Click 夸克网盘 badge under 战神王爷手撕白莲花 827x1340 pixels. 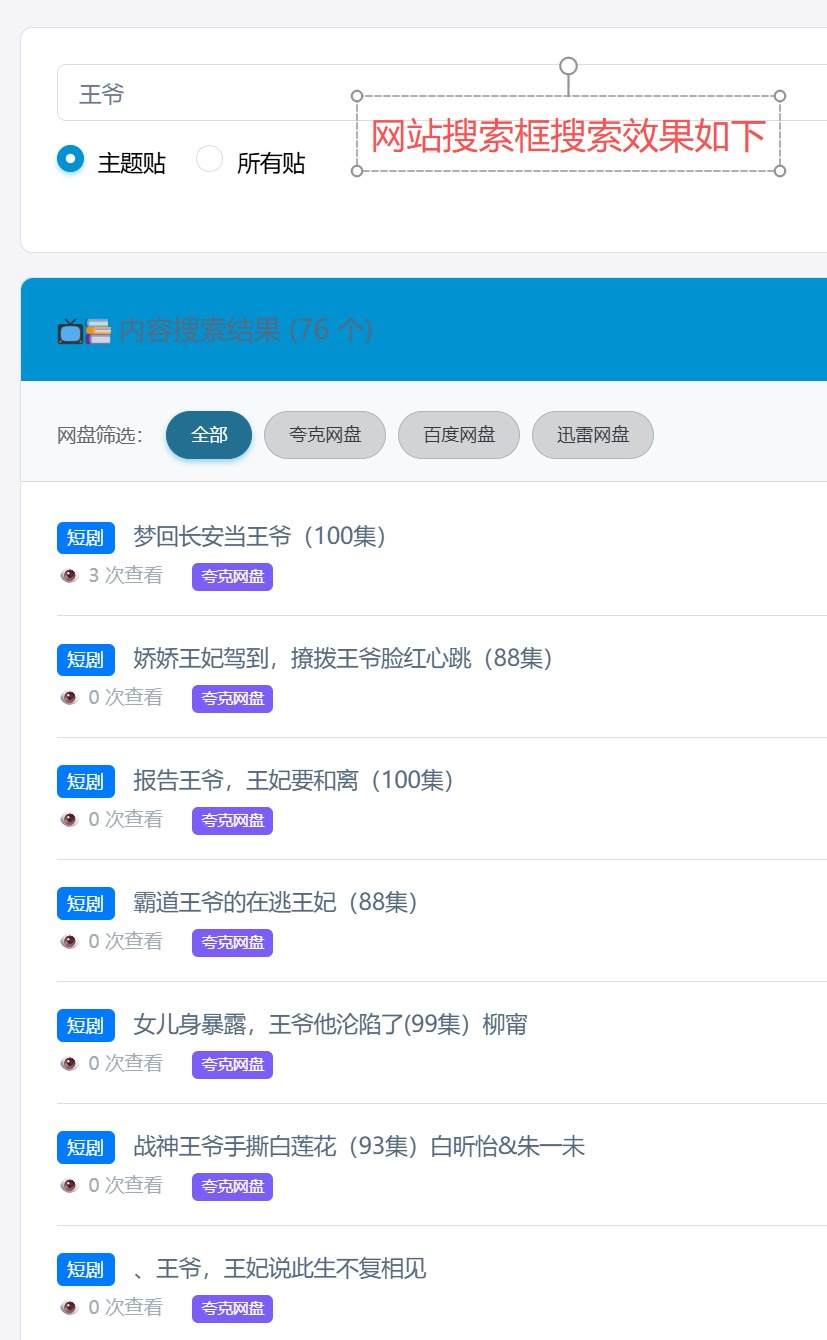(232, 1186)
